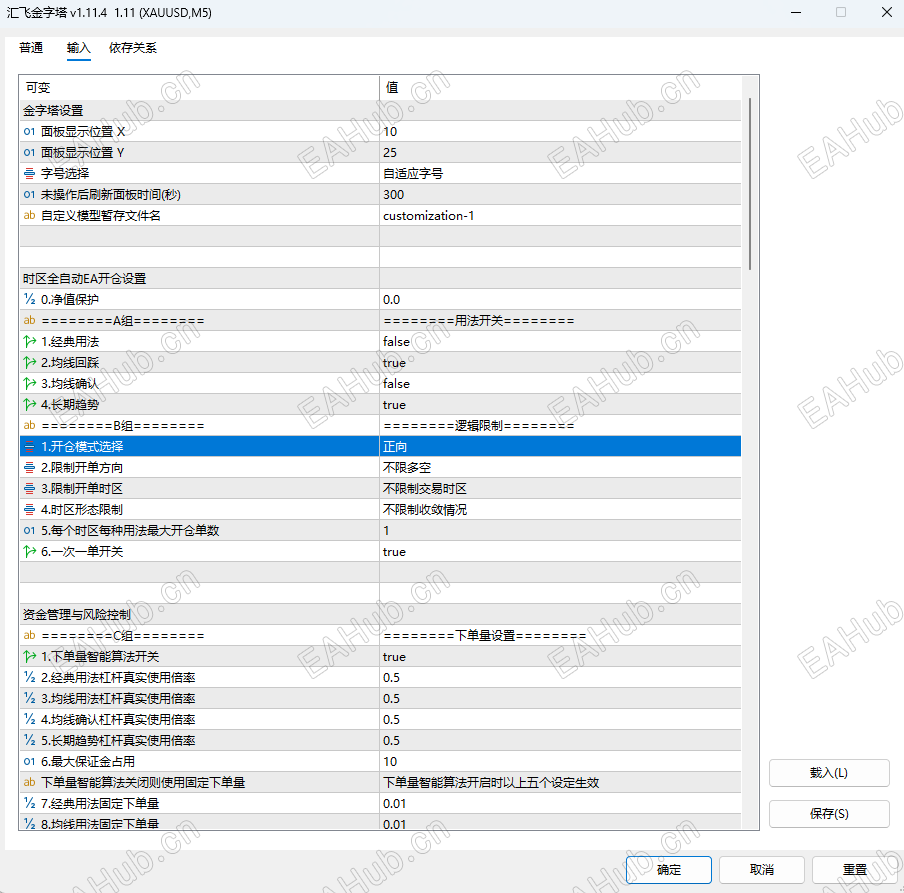Click enum icon beside 字号选择
This screenshot has width=904, height=893.
coord(29,174)
